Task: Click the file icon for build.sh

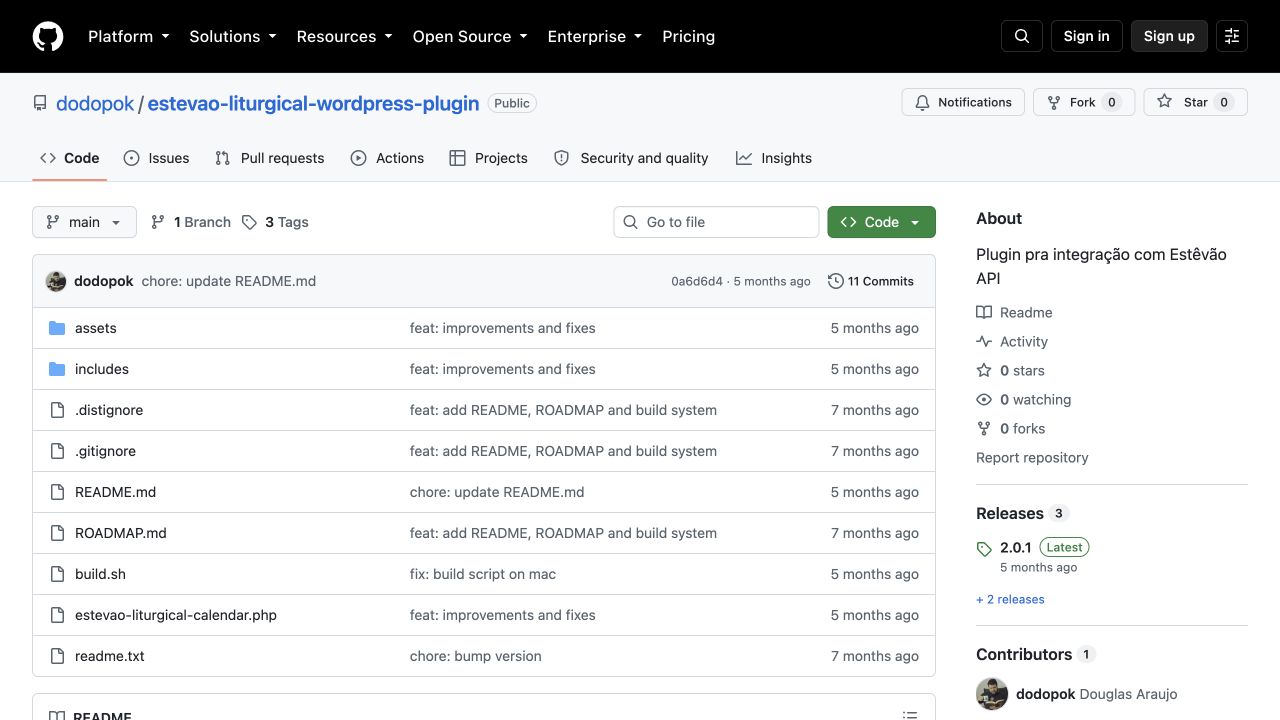Action: coord(57,574)
